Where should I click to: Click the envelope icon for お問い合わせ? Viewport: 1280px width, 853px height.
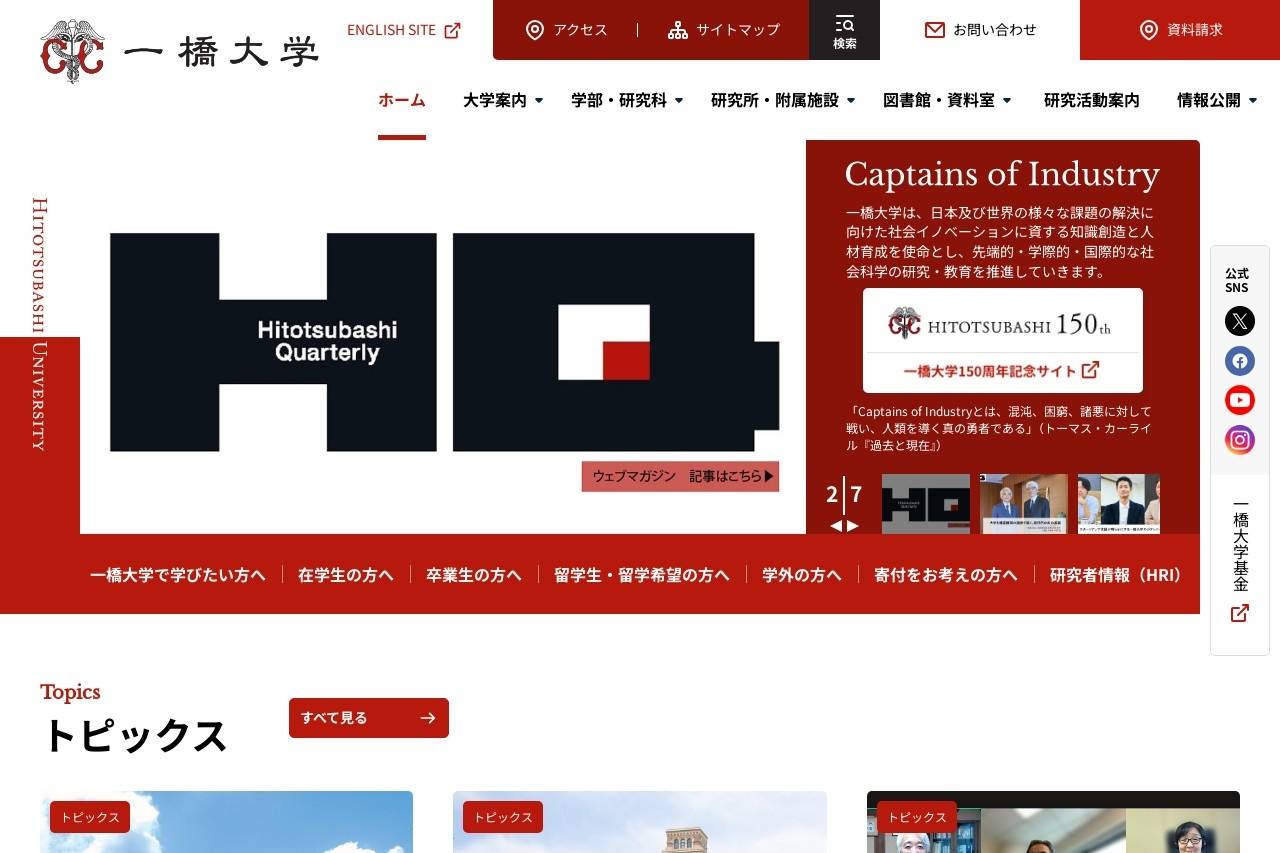click(x=935, y=30)
